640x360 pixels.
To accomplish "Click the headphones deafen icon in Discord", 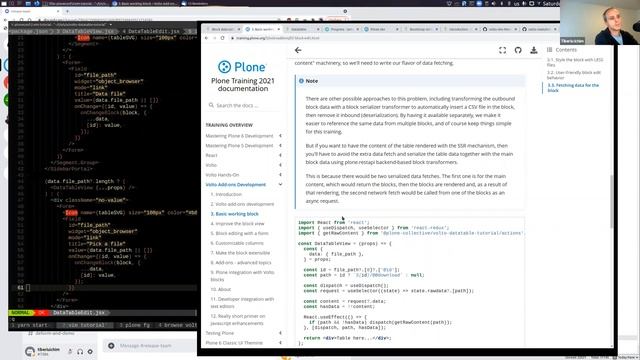I will coord(80,351).
